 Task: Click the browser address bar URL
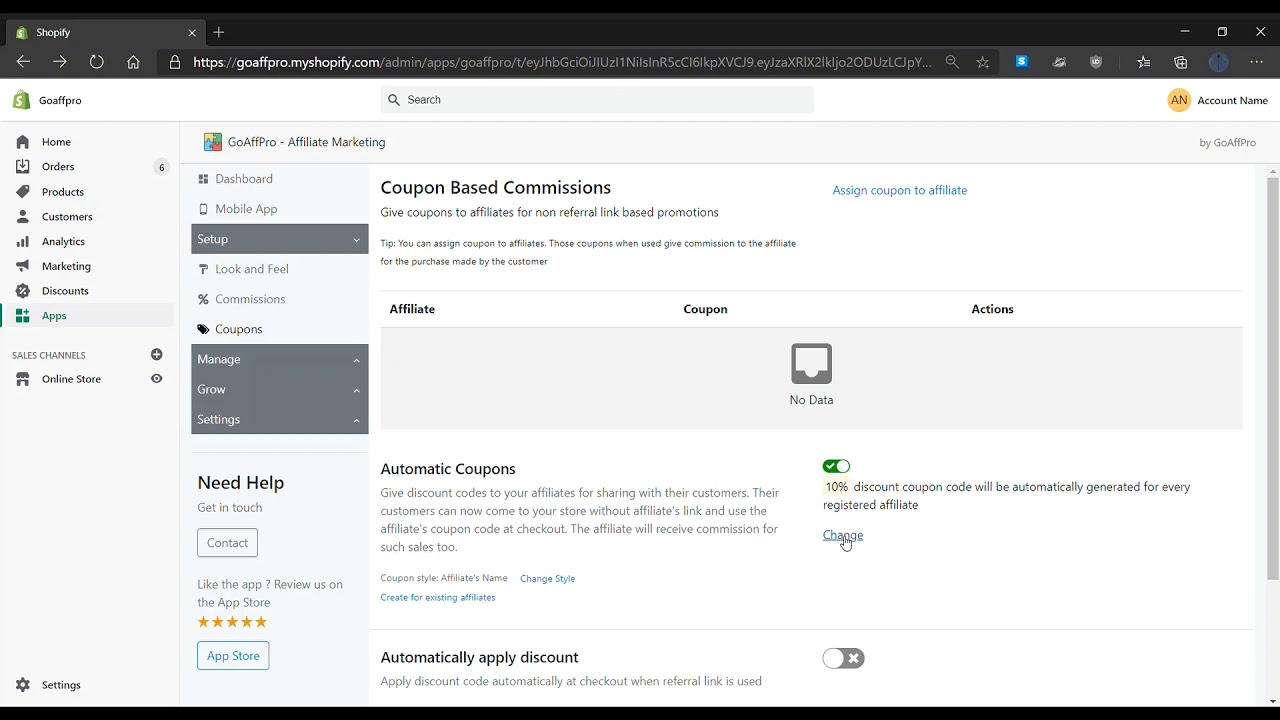[x=562, y=62]
